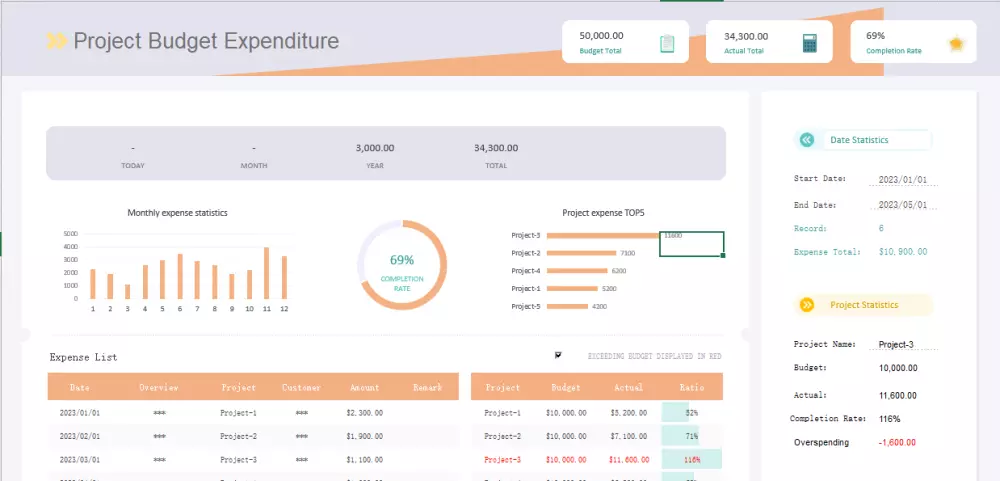Image resolution: width=1000 pixels, height=481 pixels.
Task: Click the double-arrow icon beside the title
Action: (x=57, y=41)
